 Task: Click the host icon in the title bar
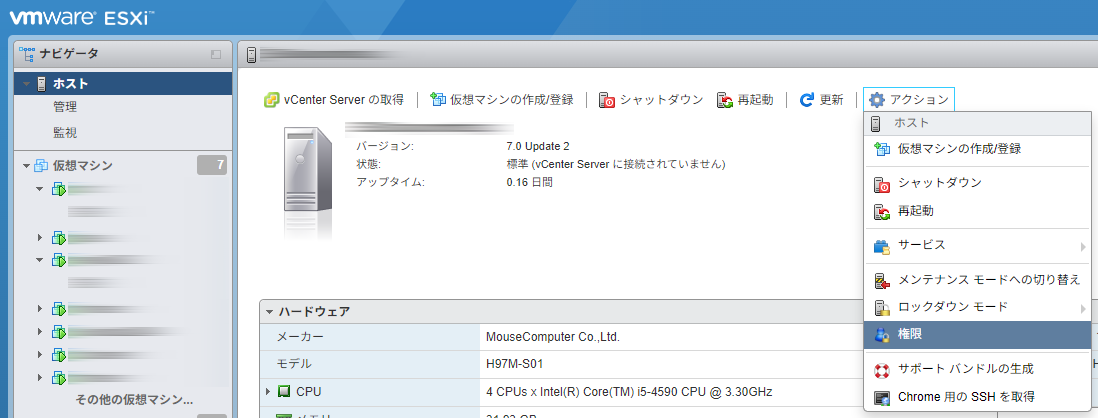point(251,55)
